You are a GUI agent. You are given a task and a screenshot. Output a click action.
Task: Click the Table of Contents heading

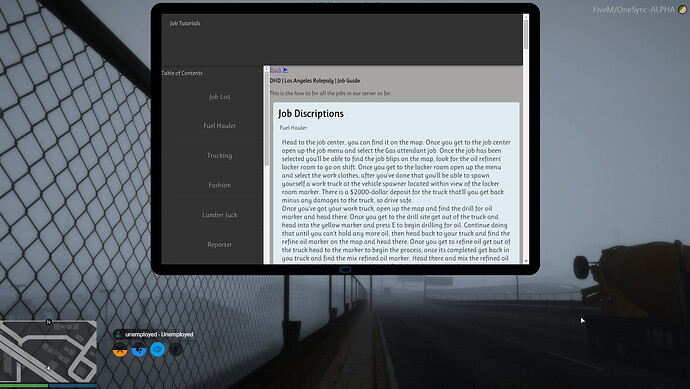(182, 73)
